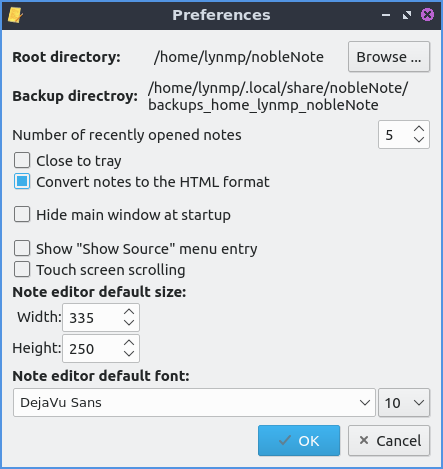Decrease the note editor Height value
This screenshot has width=443, height=469.
129,354
